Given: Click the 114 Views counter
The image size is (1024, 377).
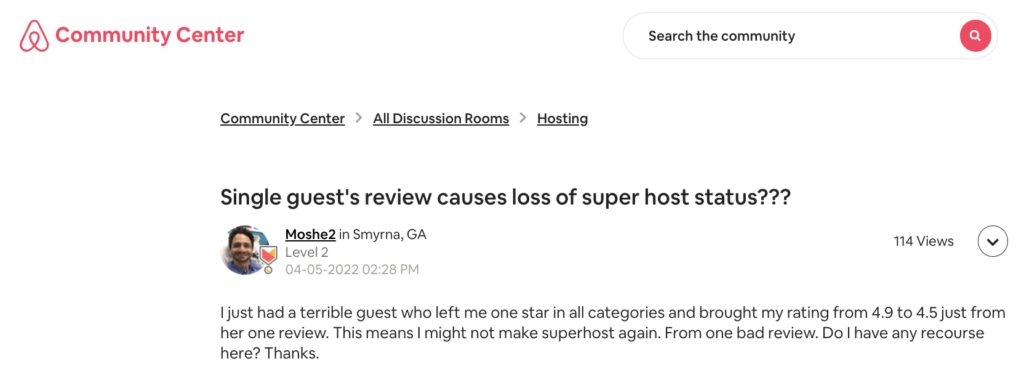Looking at the screenshot, I should (923, 241).
